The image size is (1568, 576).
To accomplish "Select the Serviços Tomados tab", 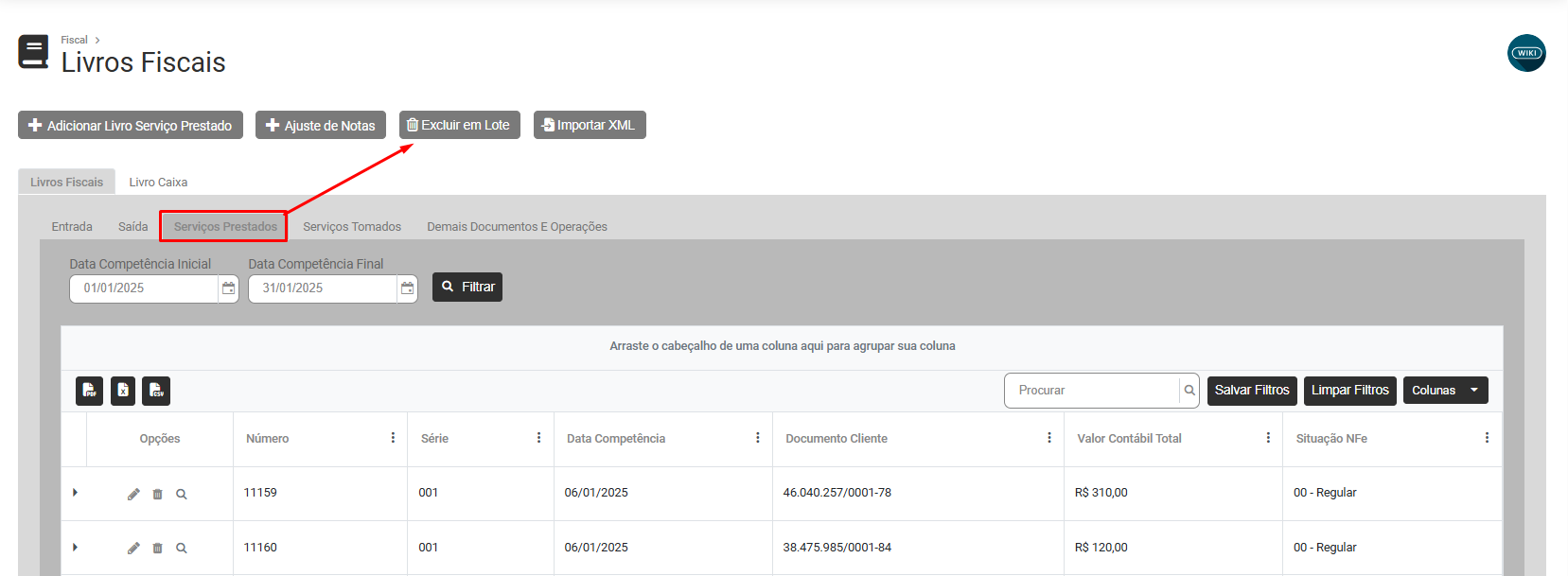I will (x=352, y=227).
